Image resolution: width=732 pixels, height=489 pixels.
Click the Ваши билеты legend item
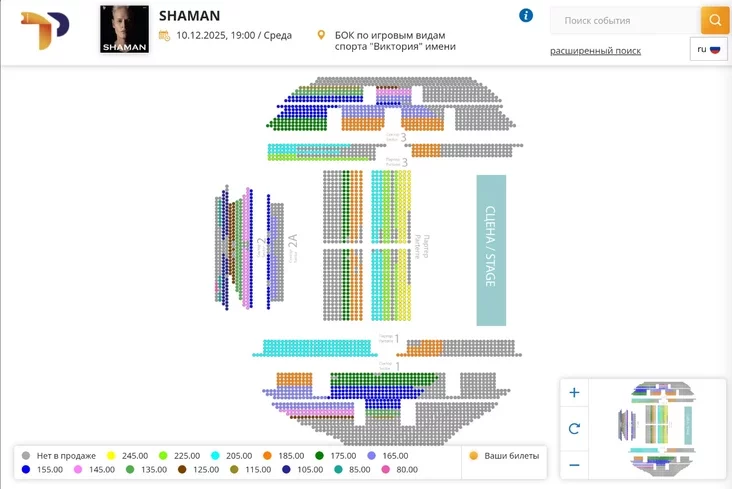tap(504, 456)
